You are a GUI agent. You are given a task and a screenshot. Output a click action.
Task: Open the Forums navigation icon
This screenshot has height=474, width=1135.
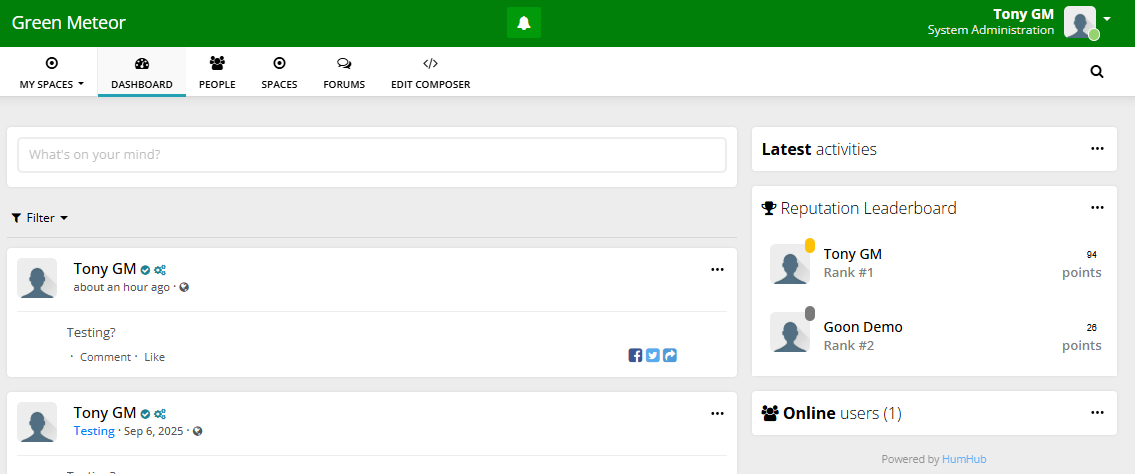point(344,64)
